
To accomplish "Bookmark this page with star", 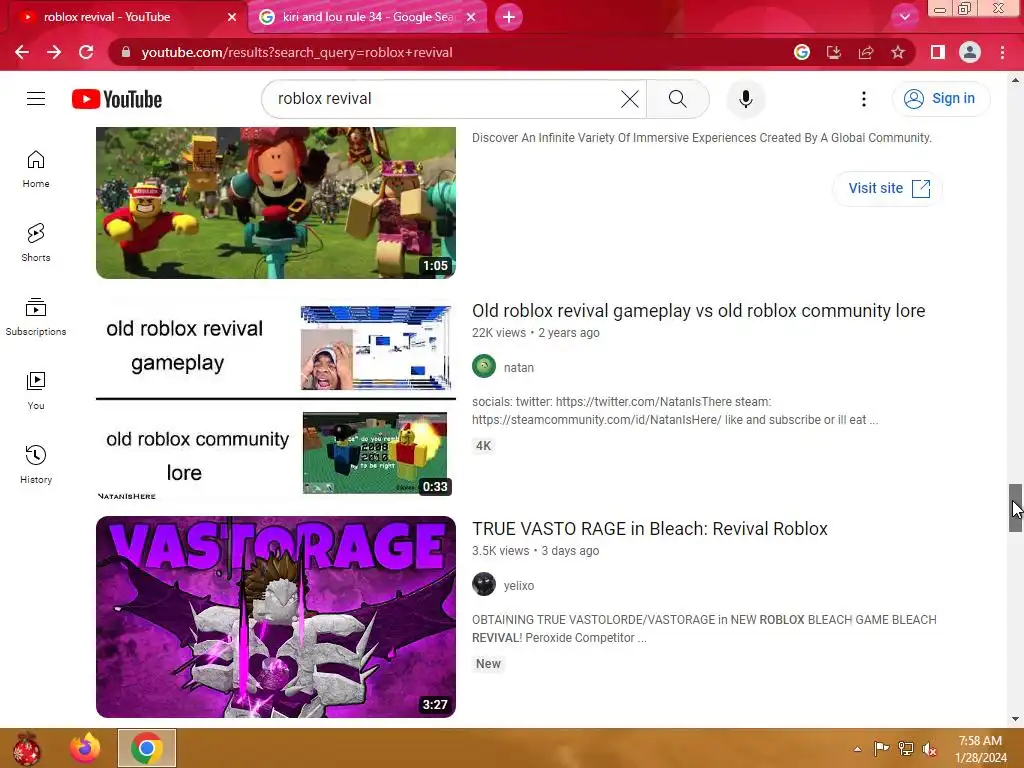I will tap(898, 52).
